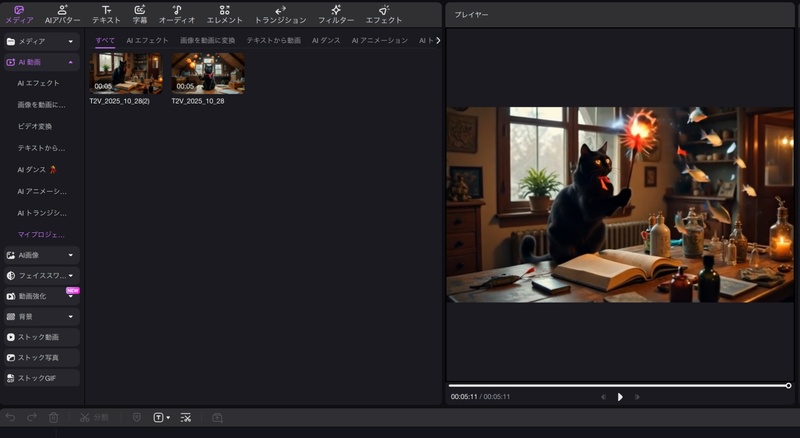Click the trash delete icon

(54, 418)
